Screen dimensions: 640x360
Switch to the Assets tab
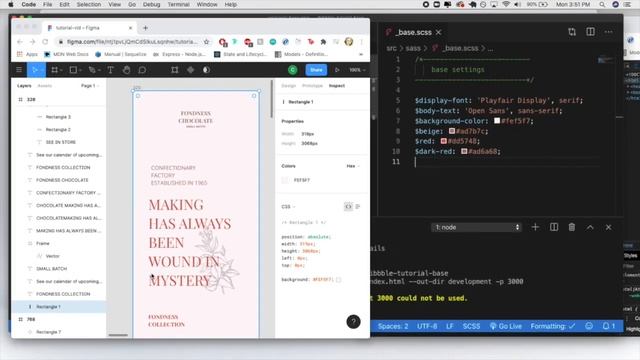(44, 86)
